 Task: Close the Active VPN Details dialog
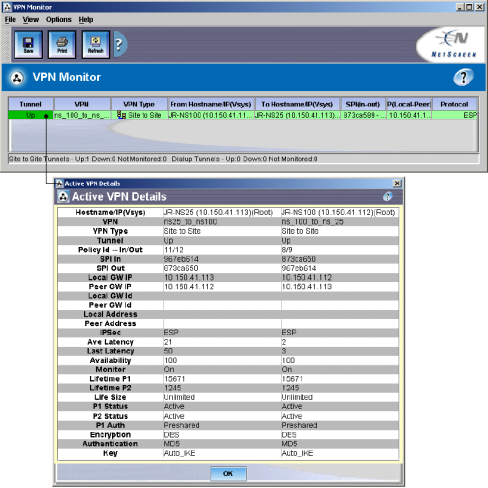click(x=397, y=183)
